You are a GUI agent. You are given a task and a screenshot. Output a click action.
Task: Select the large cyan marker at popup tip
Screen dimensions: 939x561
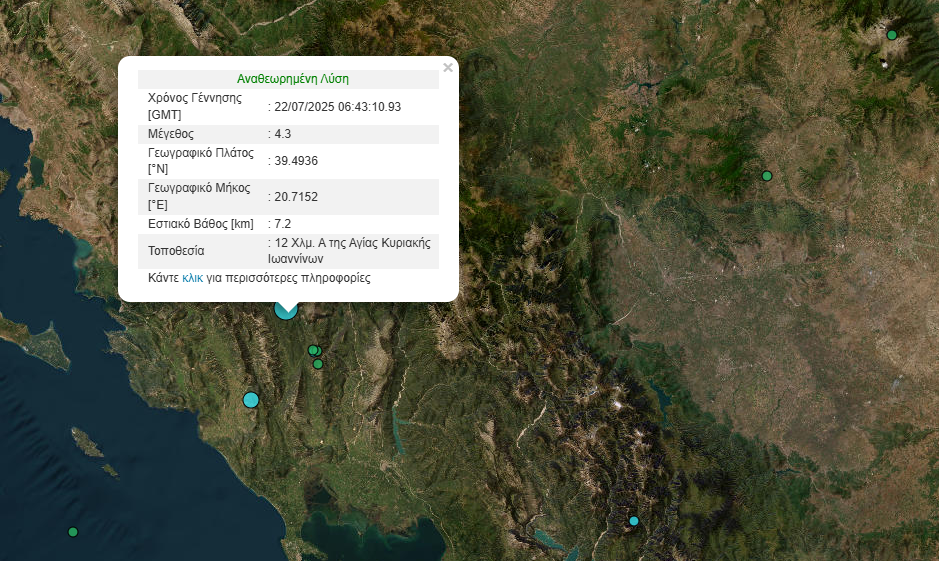[x=286, y=309]
